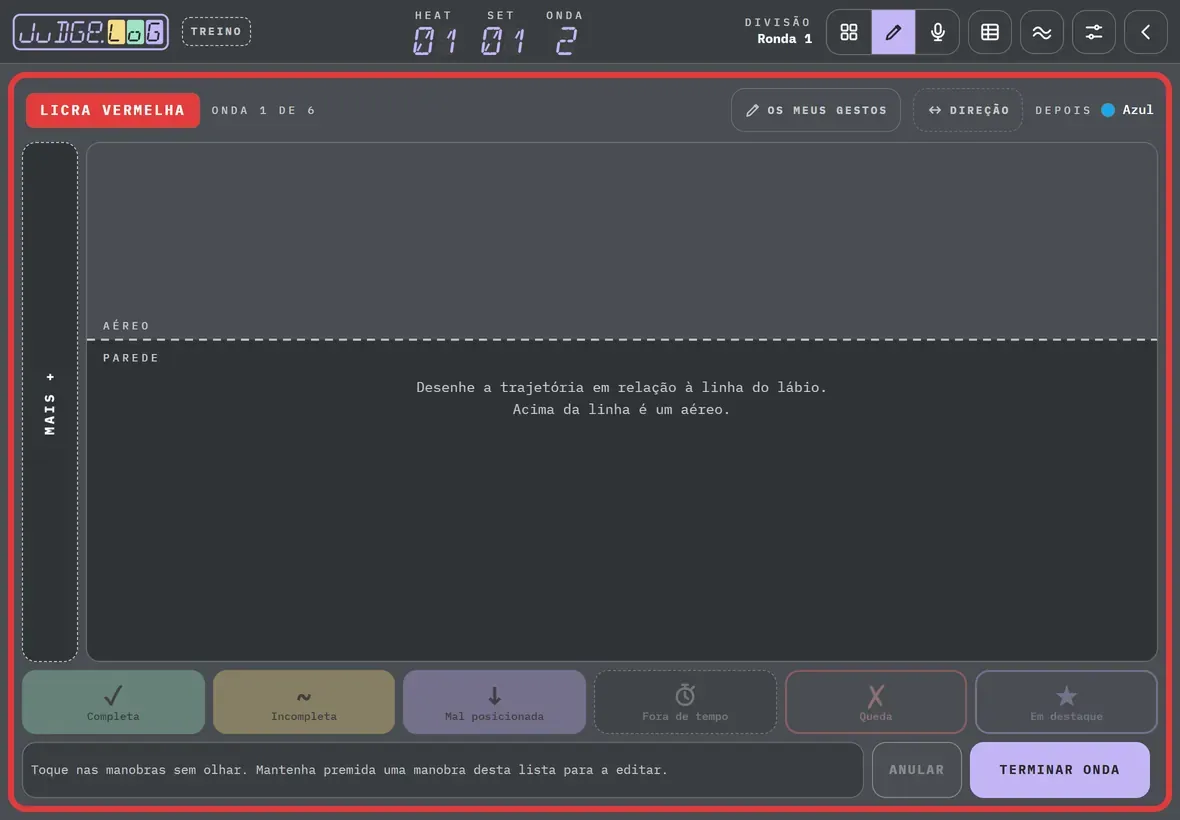This screenshot has width=1180, height=820.
Task: Mark the maneuver as Incompleta
Action: [304, 702]
